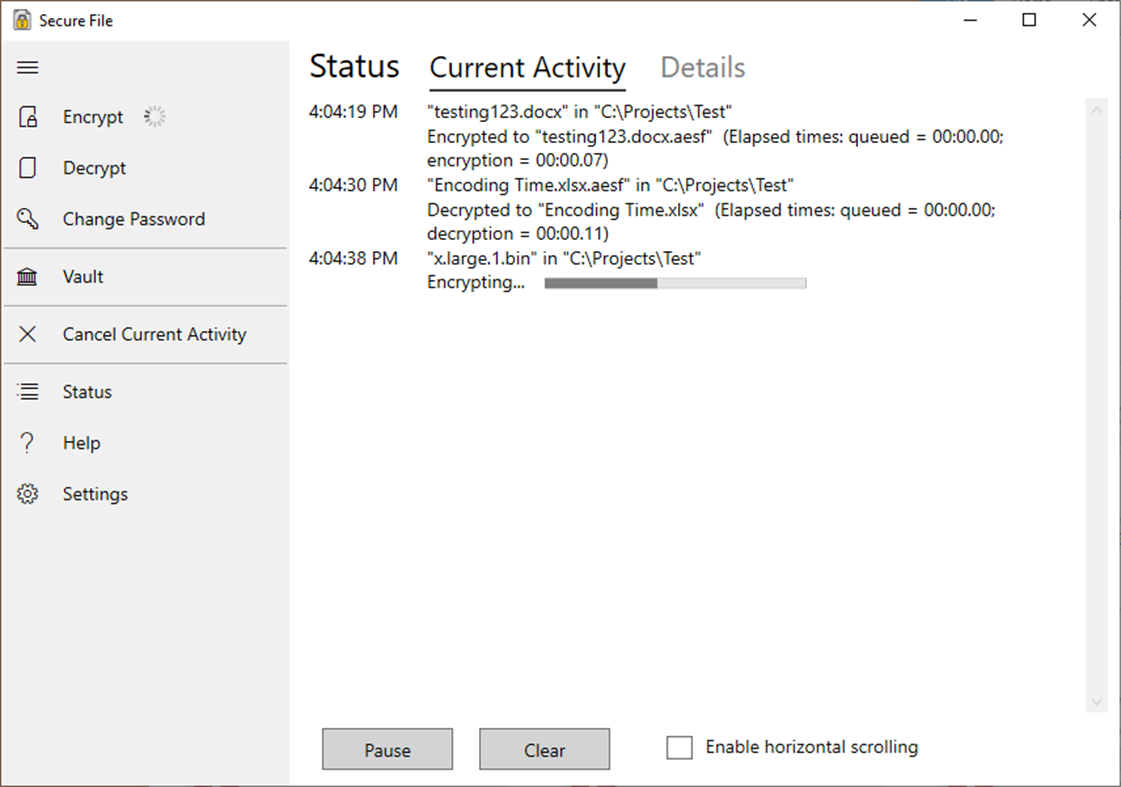Collapse the navigation sidebar menu
The height and width of the screenshot is (787, 1121).
(27, 67)
